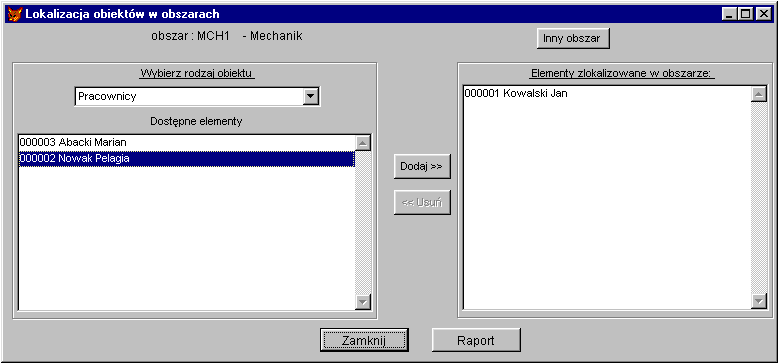The height and width of the screenshot is (363, 778).
Task: Click the Dostępne elementy label
Action: (x=196, y=121)
